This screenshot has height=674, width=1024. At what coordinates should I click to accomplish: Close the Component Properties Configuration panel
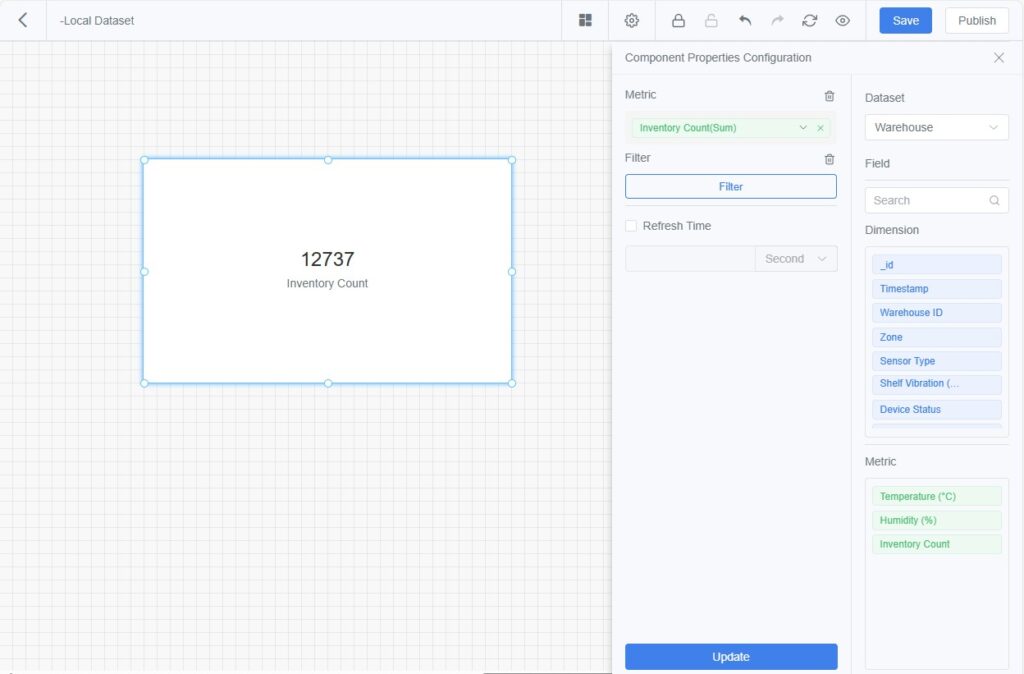(998, 58)
